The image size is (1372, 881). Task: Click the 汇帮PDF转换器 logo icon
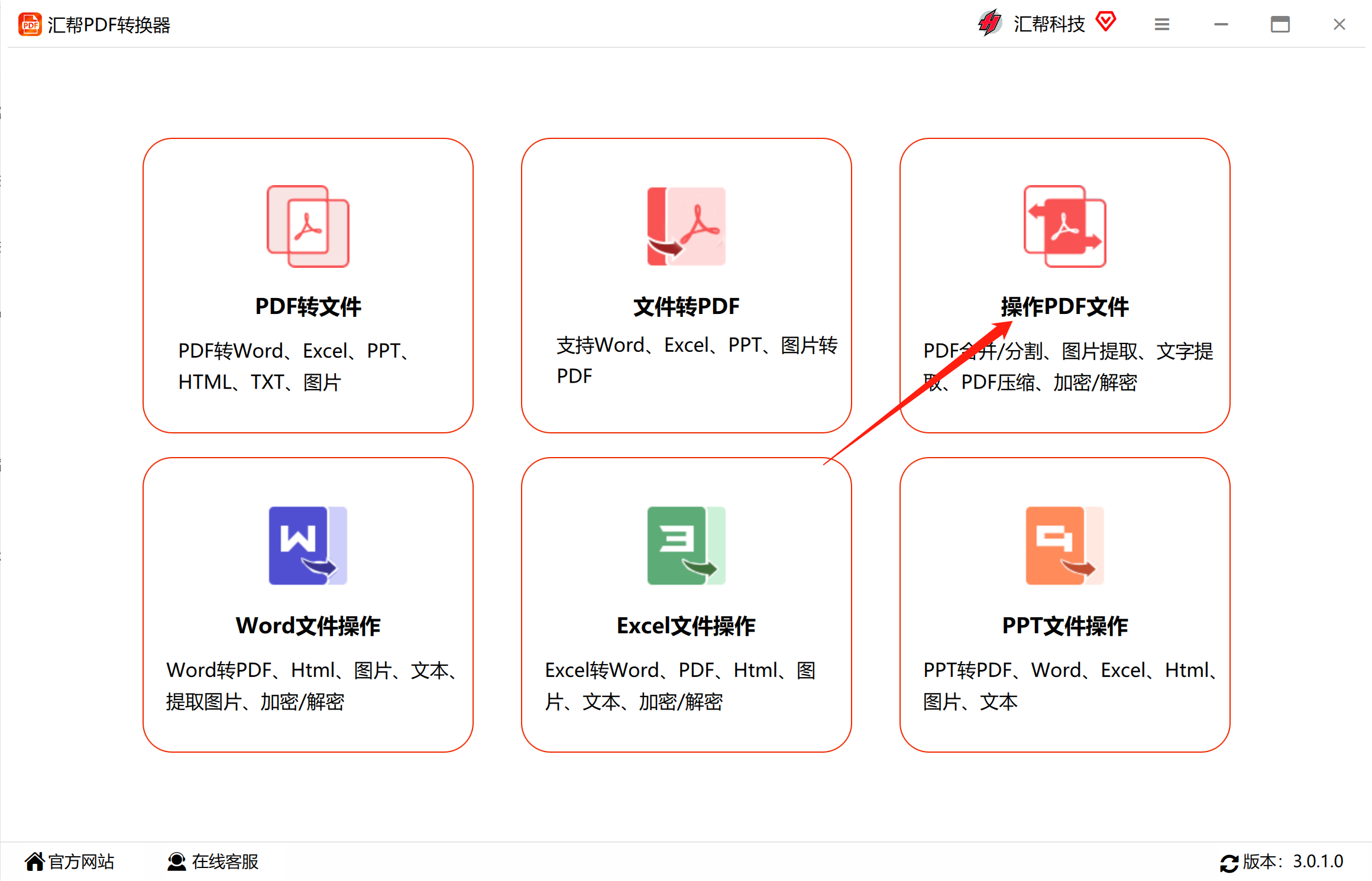click(30, 24)
